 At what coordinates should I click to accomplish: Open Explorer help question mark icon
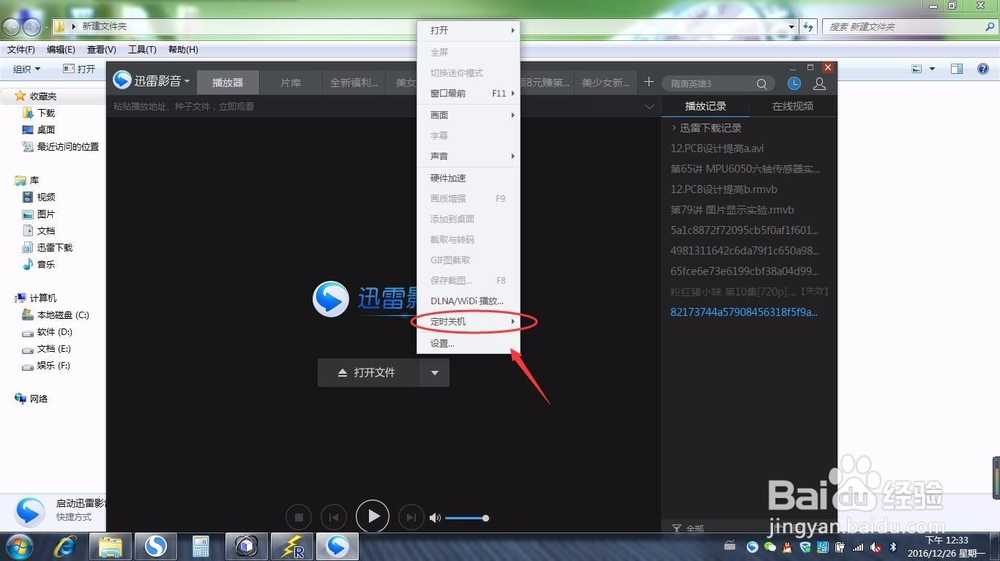(983, 69)
